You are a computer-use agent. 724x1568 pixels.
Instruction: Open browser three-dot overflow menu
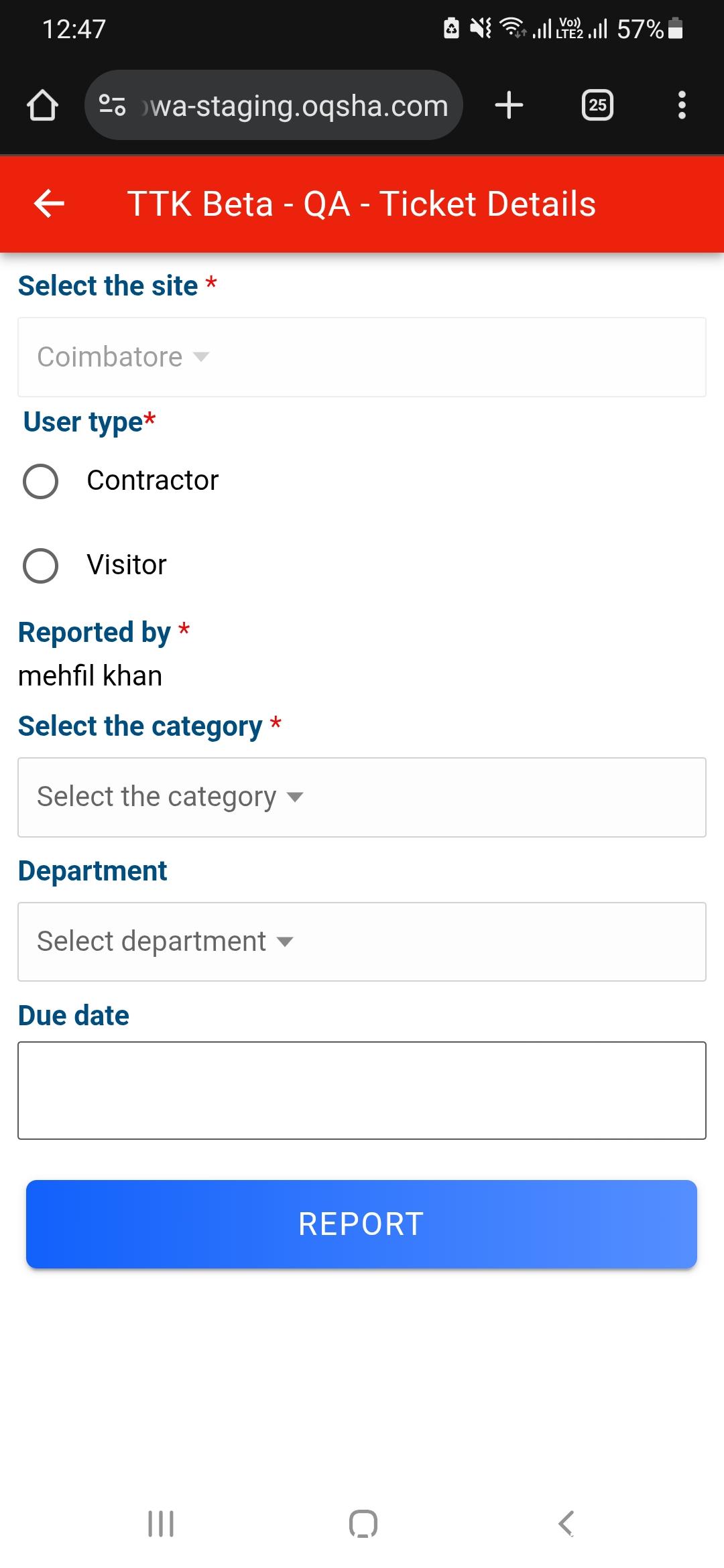point(682,105)
